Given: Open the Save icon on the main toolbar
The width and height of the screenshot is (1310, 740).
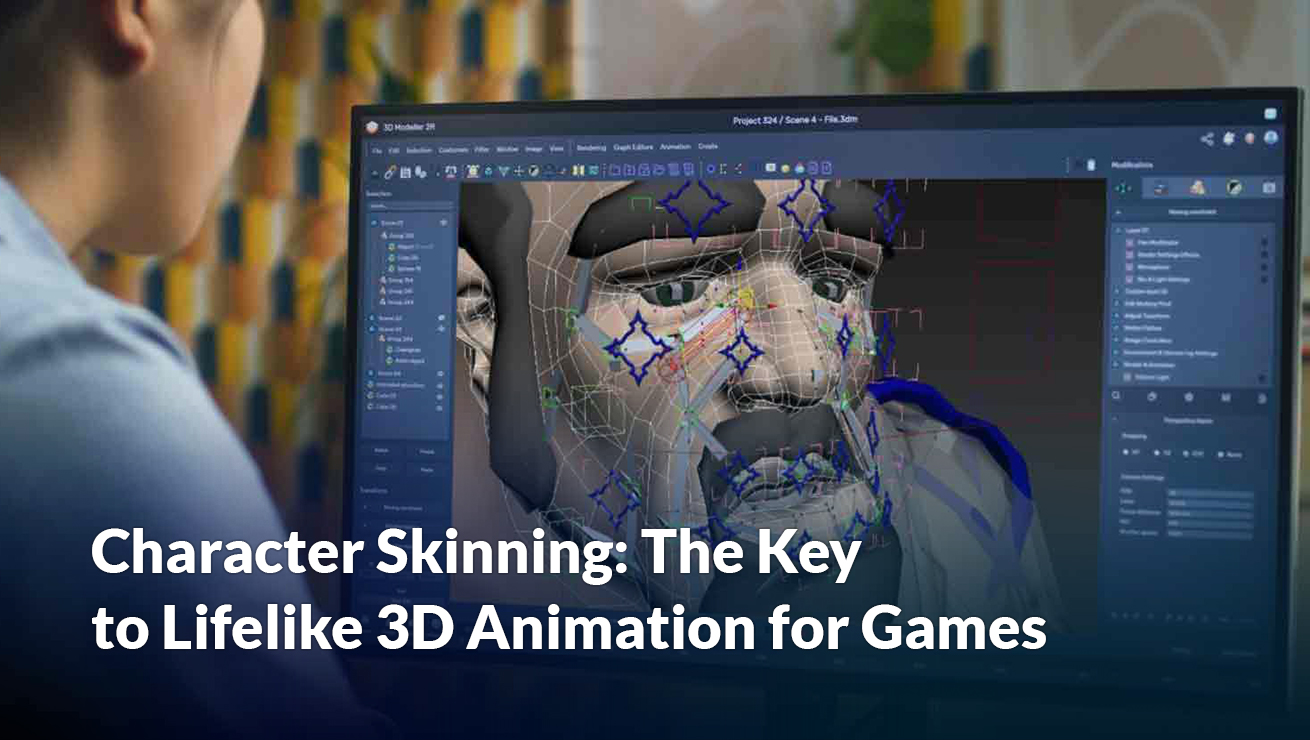Looking at the screenshot, I should pos(404,174).
